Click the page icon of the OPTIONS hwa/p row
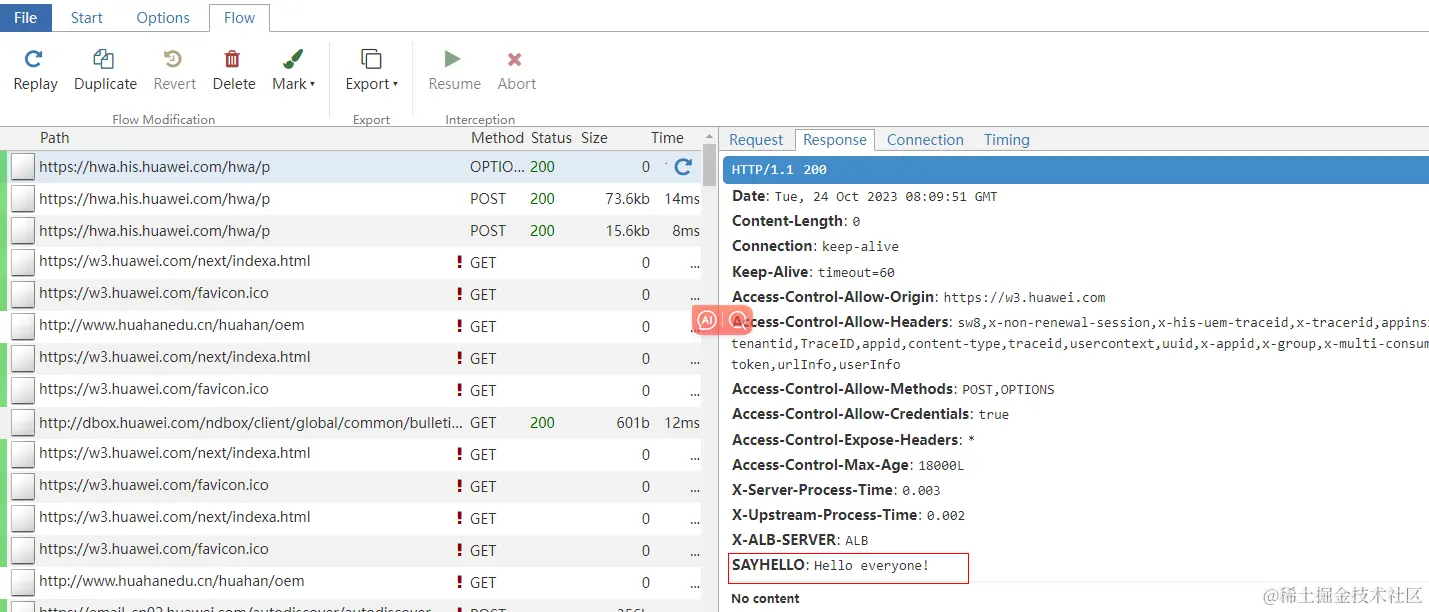Viewport: 1429px width, 612px height. 22,167
